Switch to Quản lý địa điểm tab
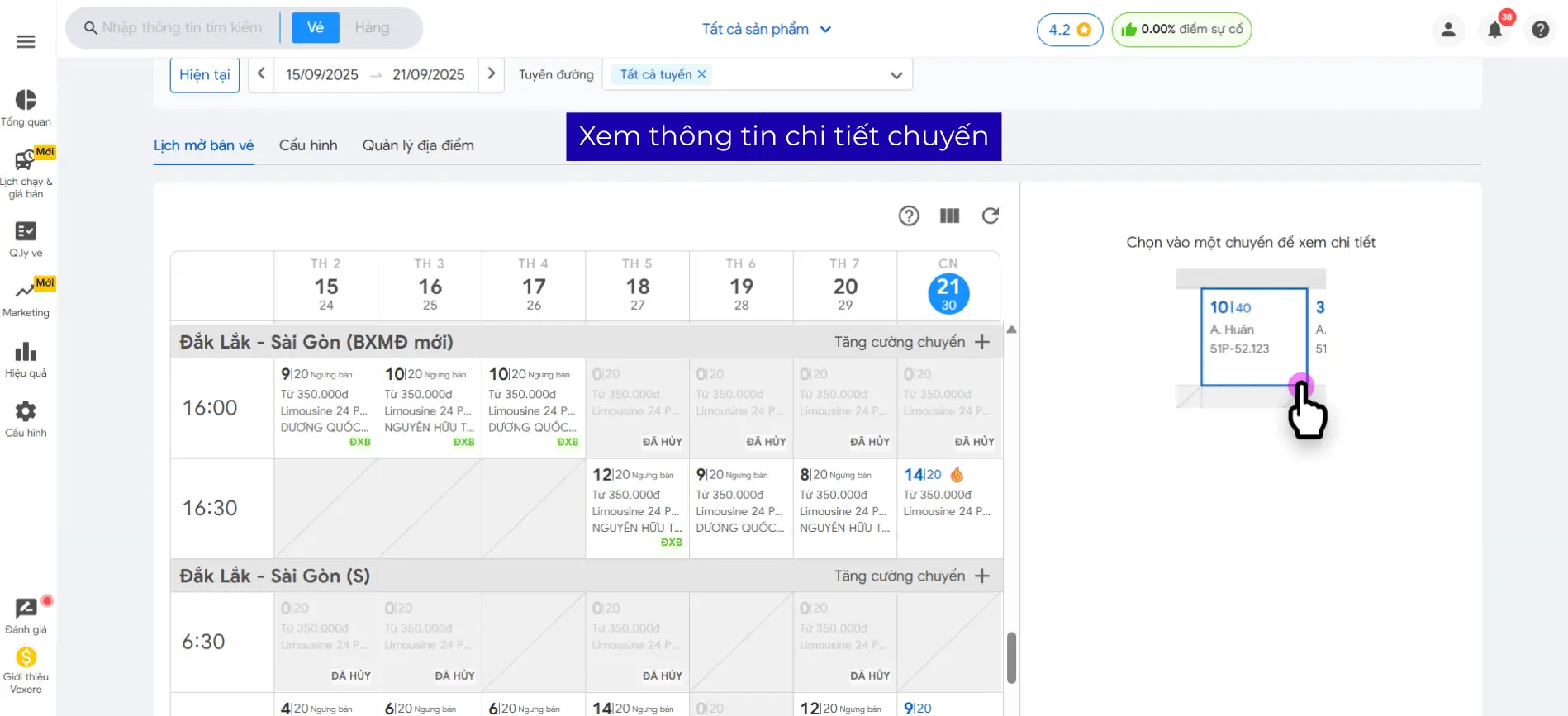This screenshot has height=716, width=1568. pos(418,145)
